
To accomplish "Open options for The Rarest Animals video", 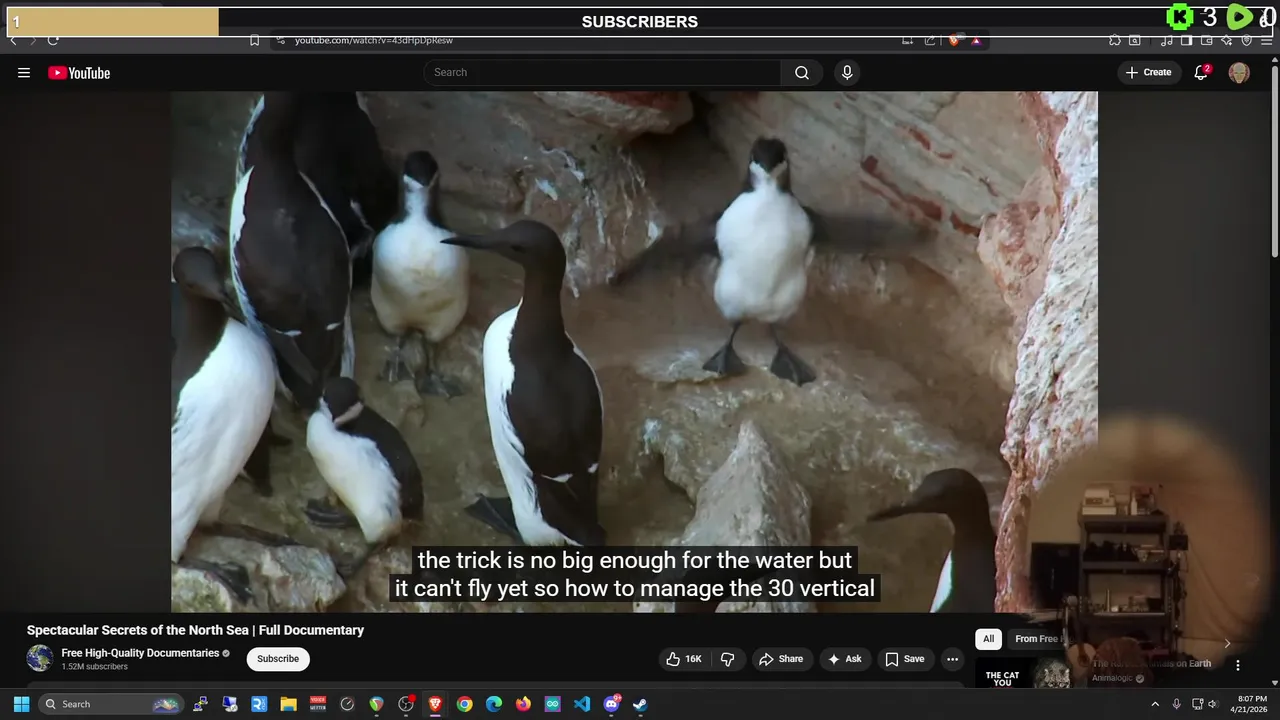I will click(x=1237, y=665).
